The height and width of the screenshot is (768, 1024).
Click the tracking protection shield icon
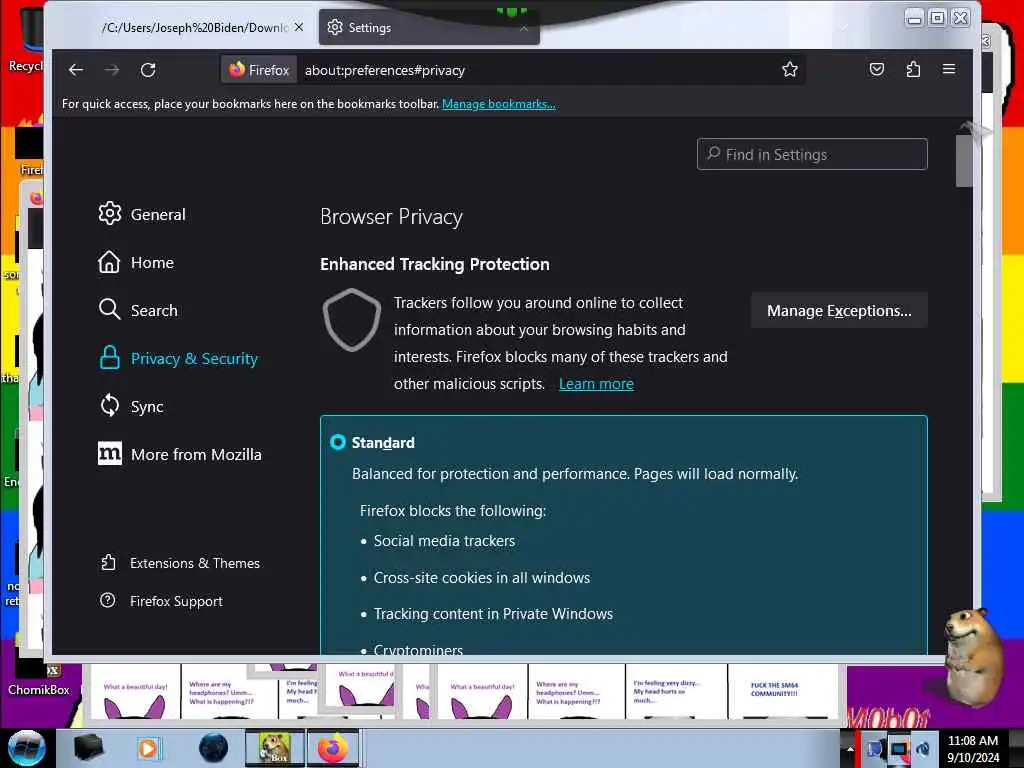pyautogui.click(x=352, y=320)
